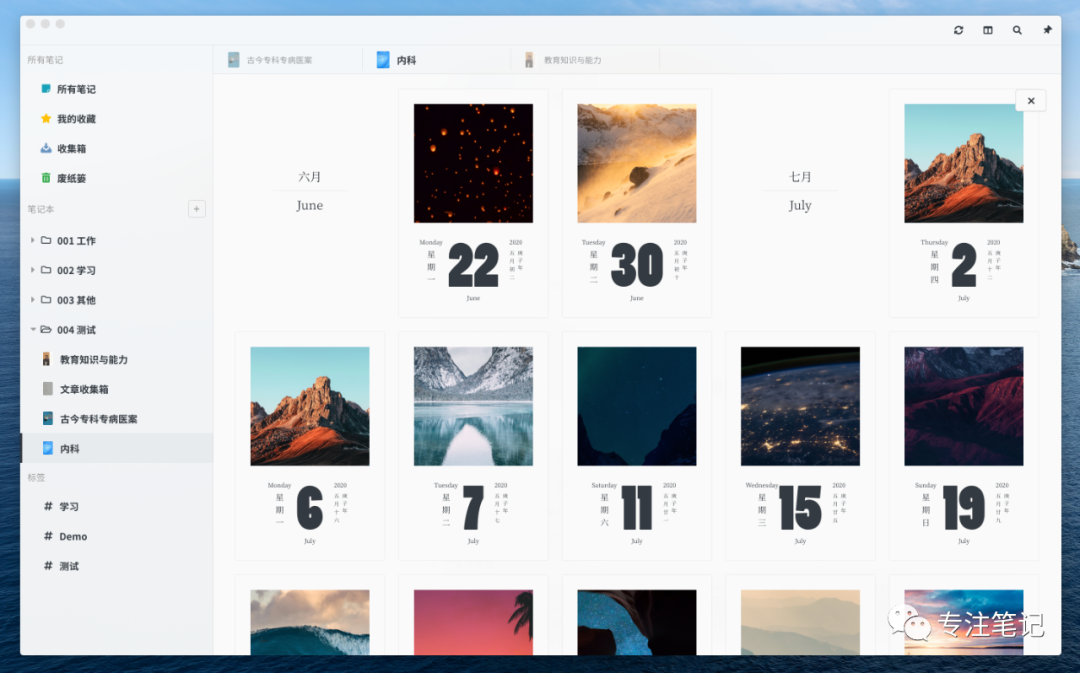Image resolution: width=1080 pixels, height=673 pixels.
Task: Click the icon on the 教育知识与能力 tab
Action: [529, 60]
